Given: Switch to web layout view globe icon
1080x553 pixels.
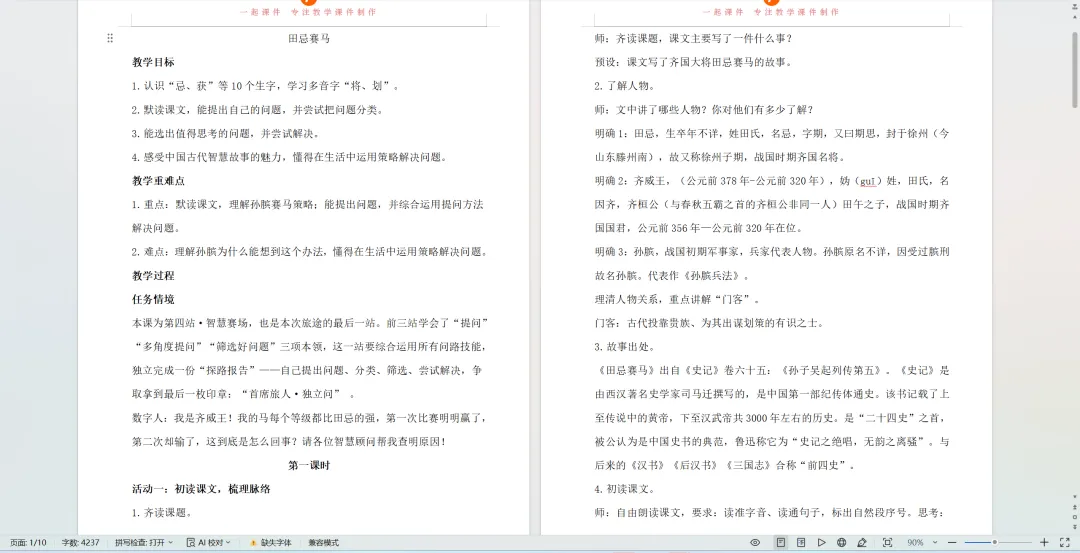Looking at the screenshot, I should click(842, 543).
